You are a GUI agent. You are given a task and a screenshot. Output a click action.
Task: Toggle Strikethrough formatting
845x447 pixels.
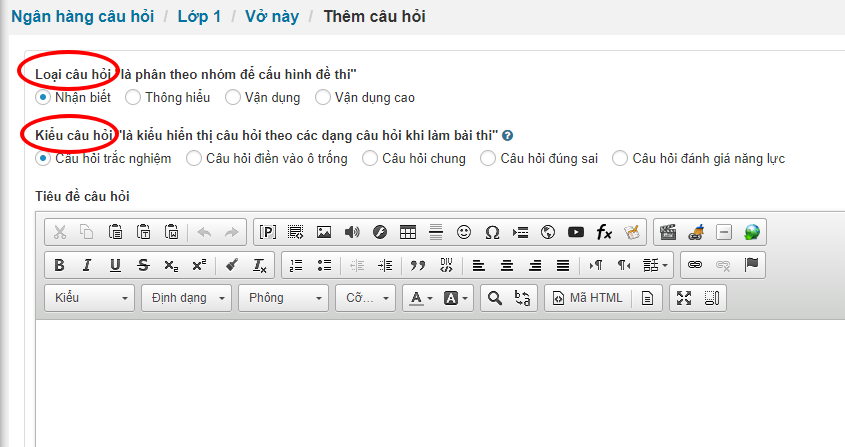pos(143,265)
